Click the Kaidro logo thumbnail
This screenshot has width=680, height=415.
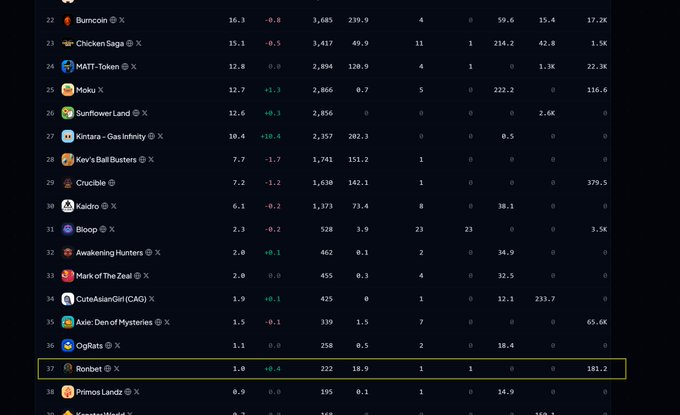click(x=68, y=206)
